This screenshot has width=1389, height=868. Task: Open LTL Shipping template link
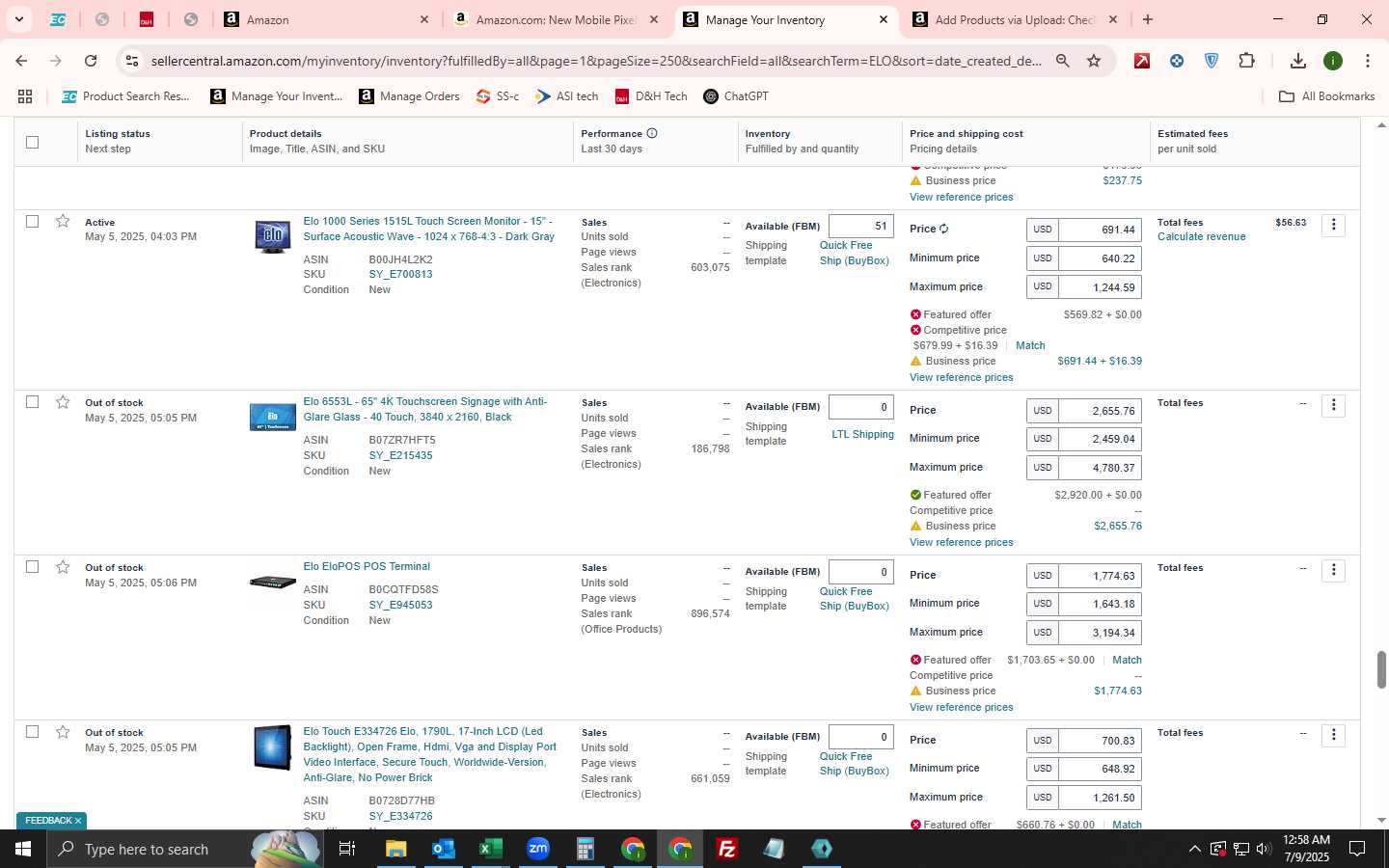pos(862,434)
